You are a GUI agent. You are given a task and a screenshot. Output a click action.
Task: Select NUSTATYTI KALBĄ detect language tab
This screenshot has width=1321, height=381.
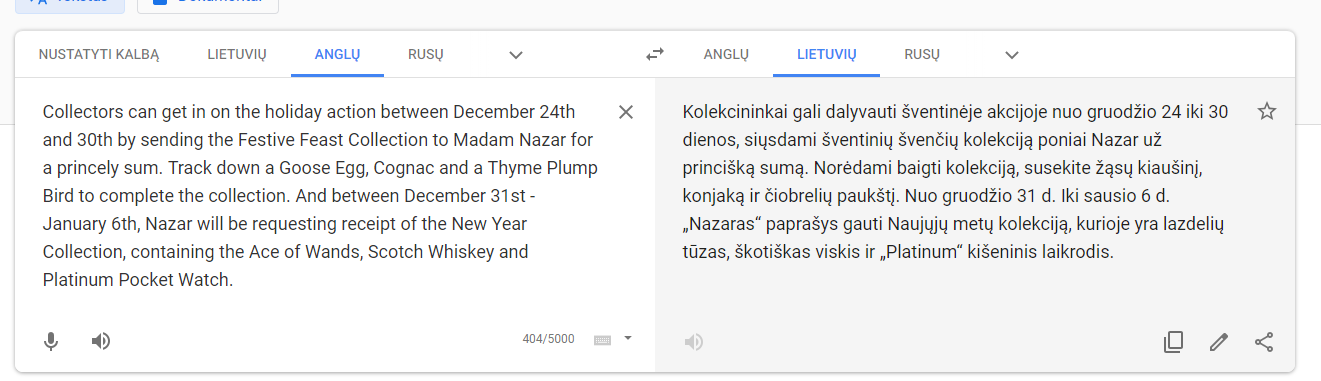pyautogui.click(x=99, y=54)
